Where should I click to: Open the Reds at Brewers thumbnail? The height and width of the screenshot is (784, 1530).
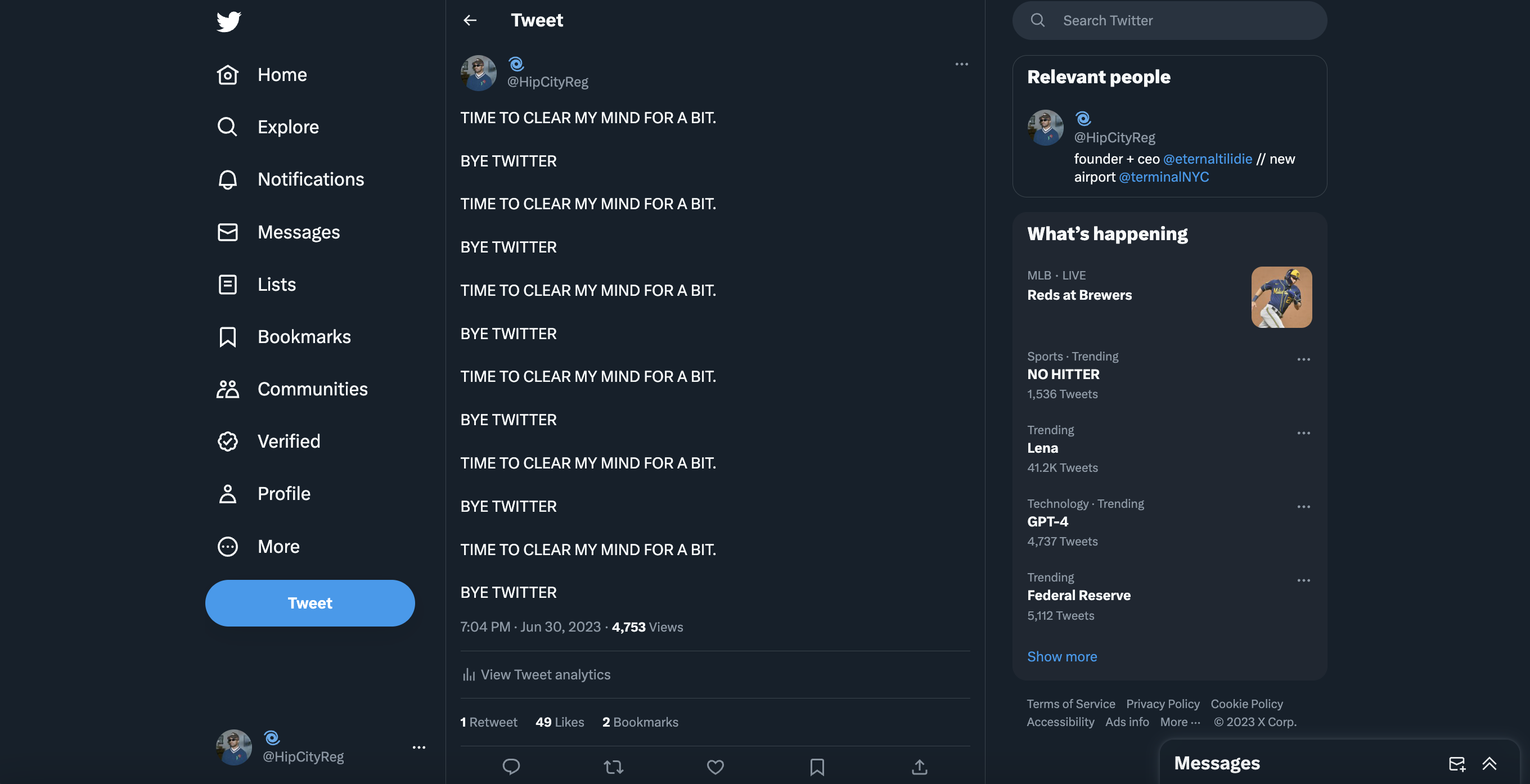(1281, 297)
